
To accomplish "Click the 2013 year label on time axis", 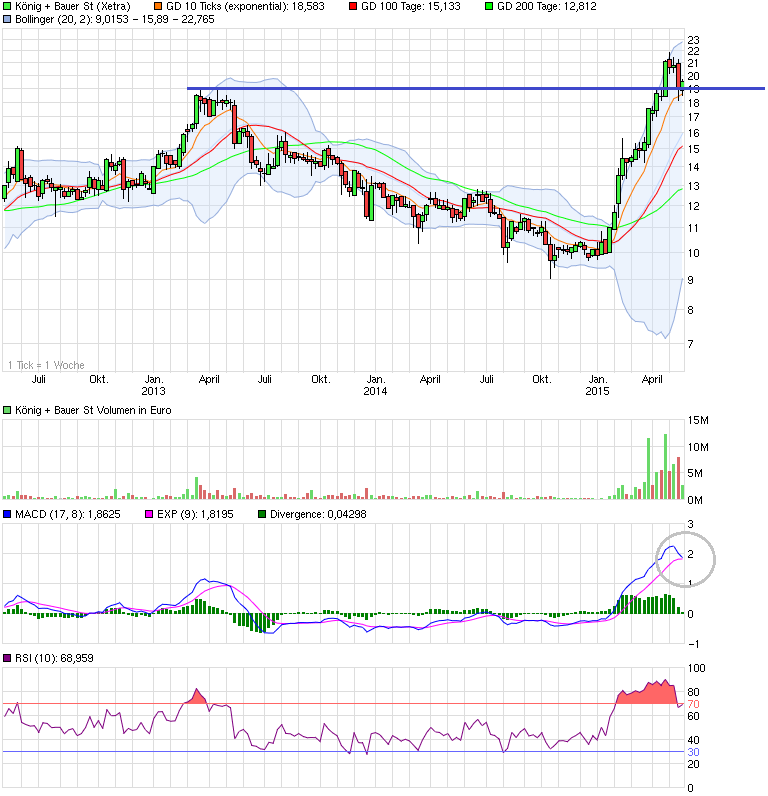I will tap(153, 391).
